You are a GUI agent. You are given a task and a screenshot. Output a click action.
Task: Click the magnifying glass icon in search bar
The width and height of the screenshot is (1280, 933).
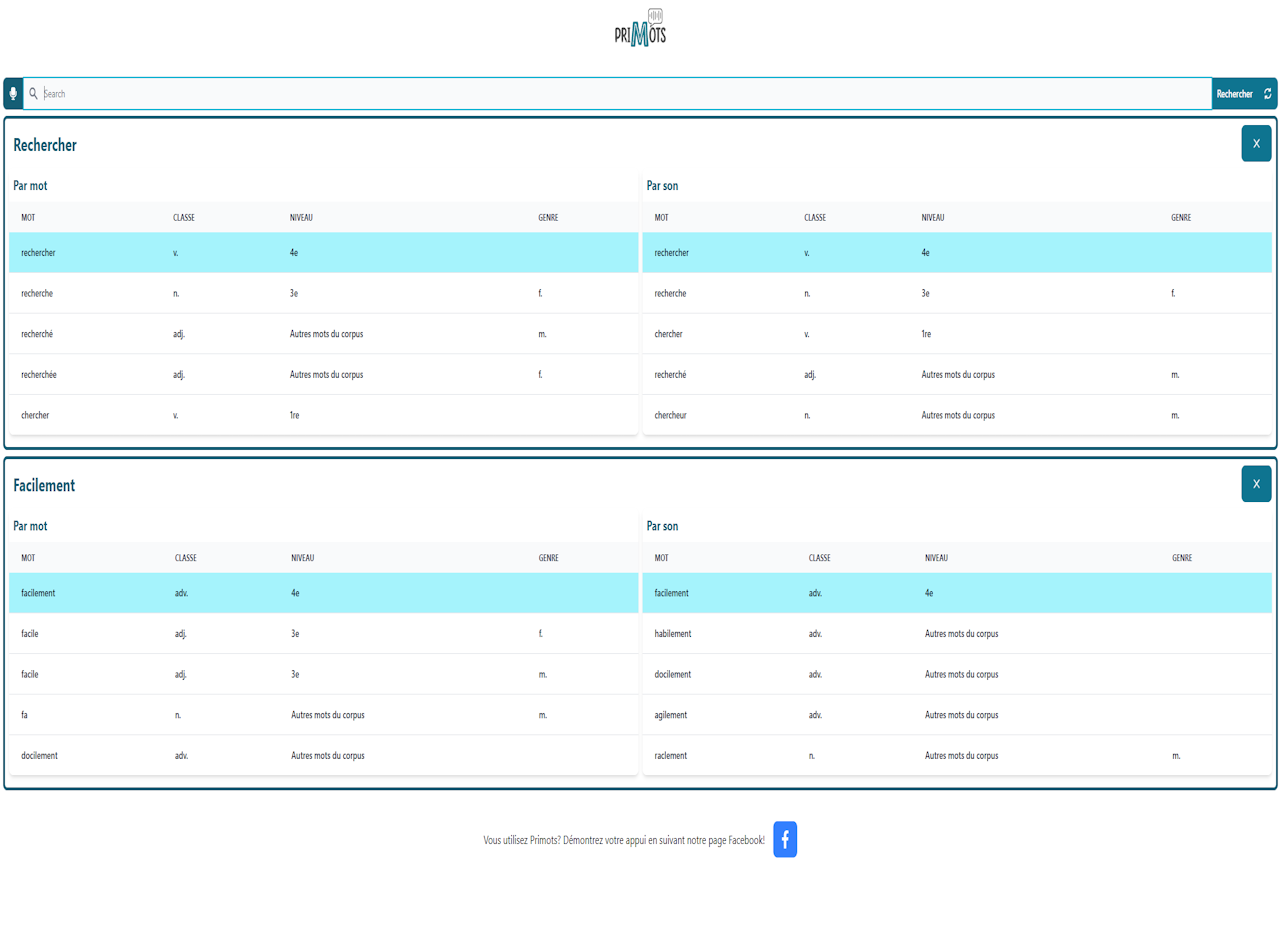point(33,94)
